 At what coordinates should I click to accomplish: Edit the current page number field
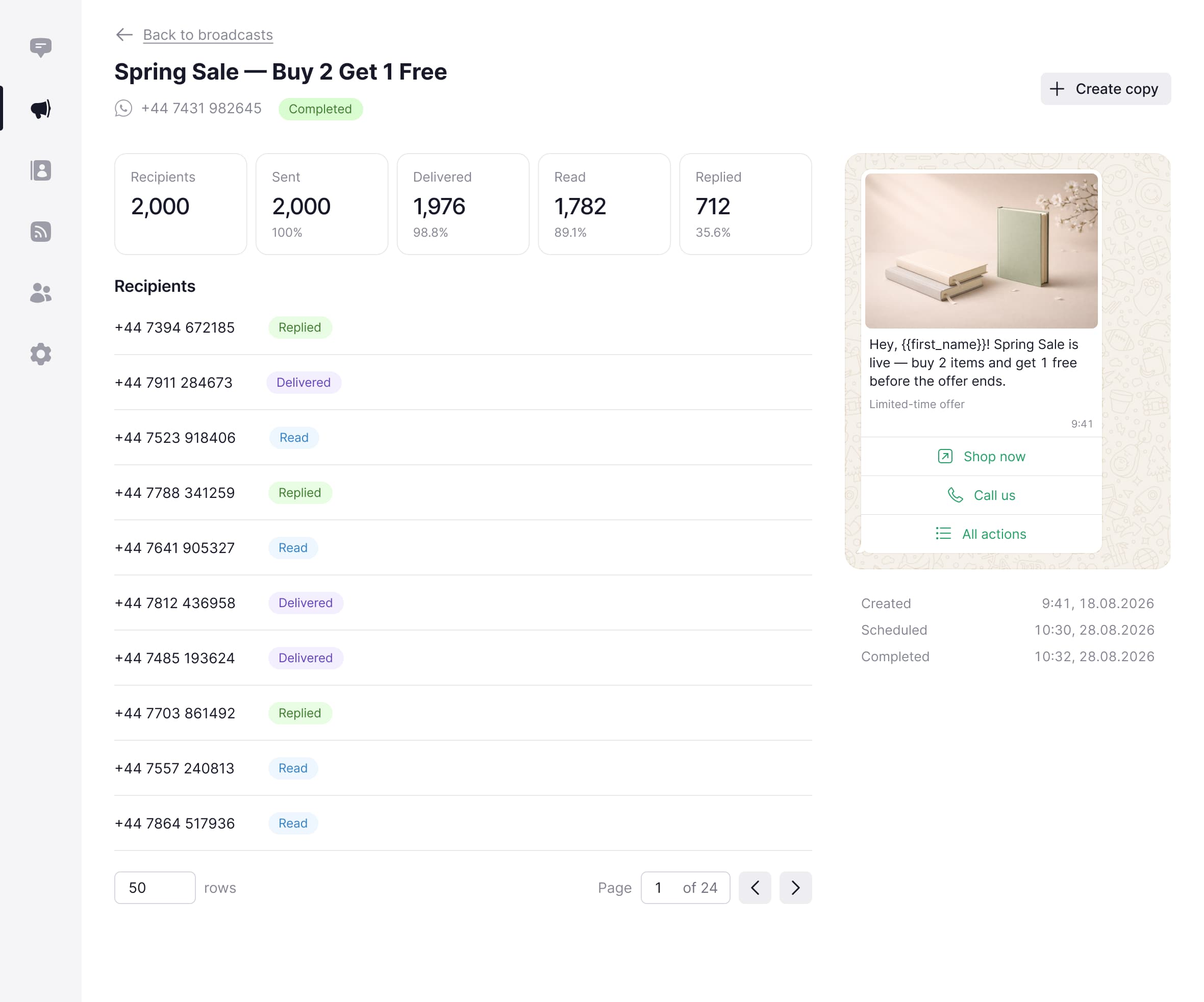point(658,887)
